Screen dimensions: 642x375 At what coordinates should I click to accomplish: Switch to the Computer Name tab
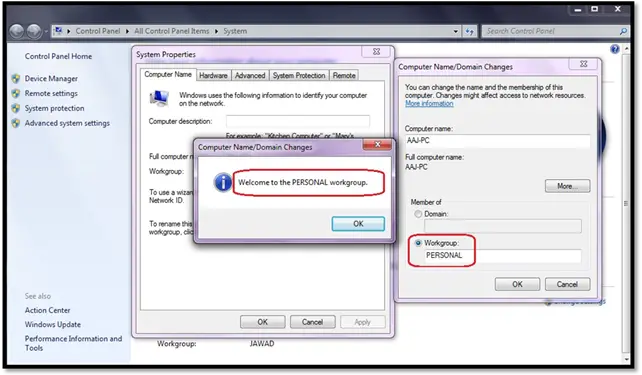pyautogui.click(x=168, y=75)
